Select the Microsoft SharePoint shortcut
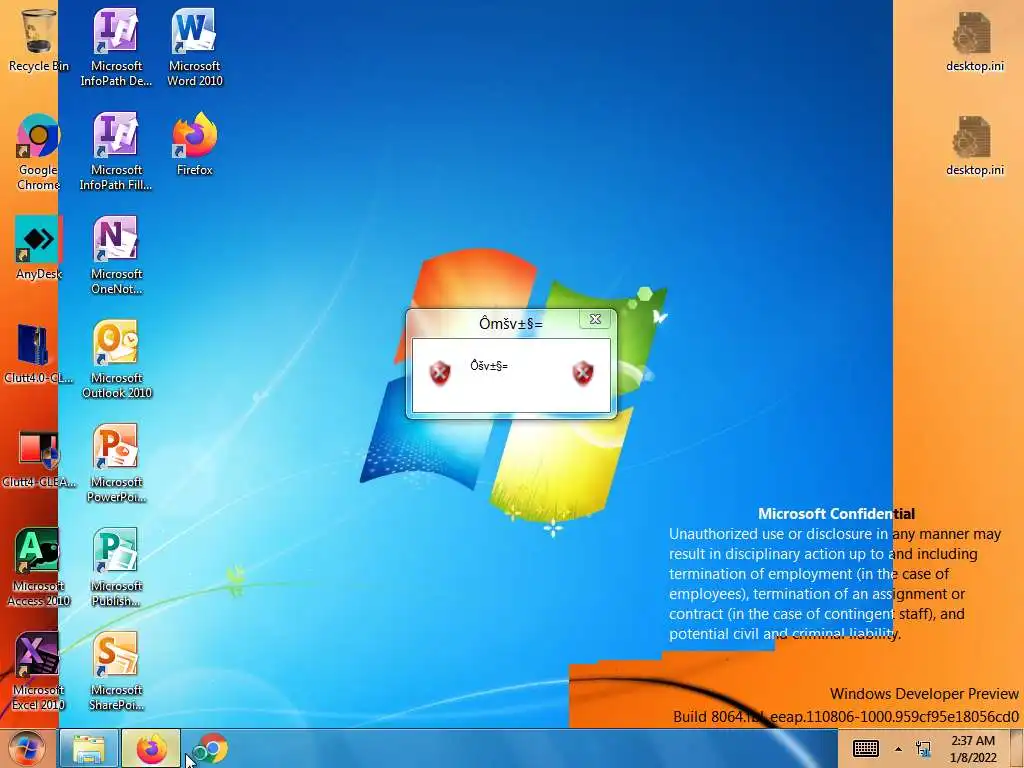 (116, 671)
